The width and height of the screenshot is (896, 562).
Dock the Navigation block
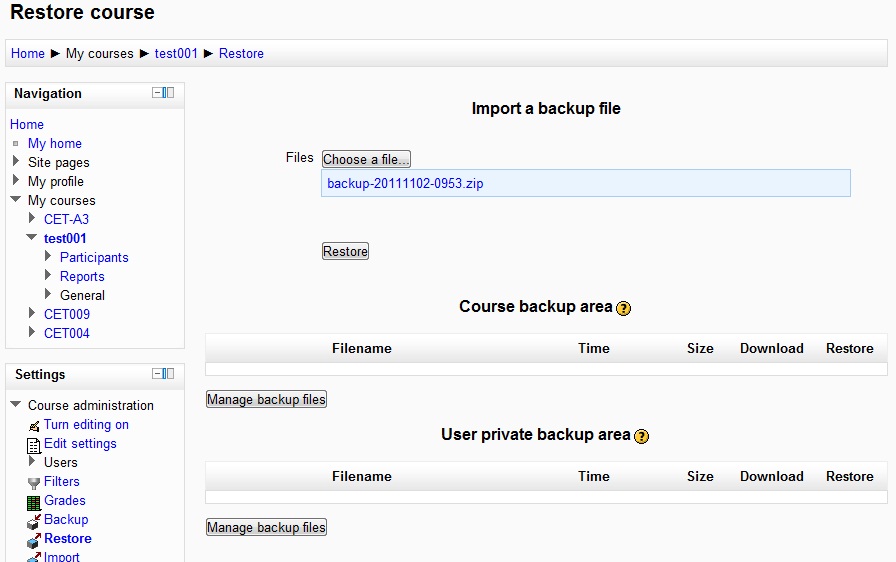pyautogui.click(x=169, y=93)
